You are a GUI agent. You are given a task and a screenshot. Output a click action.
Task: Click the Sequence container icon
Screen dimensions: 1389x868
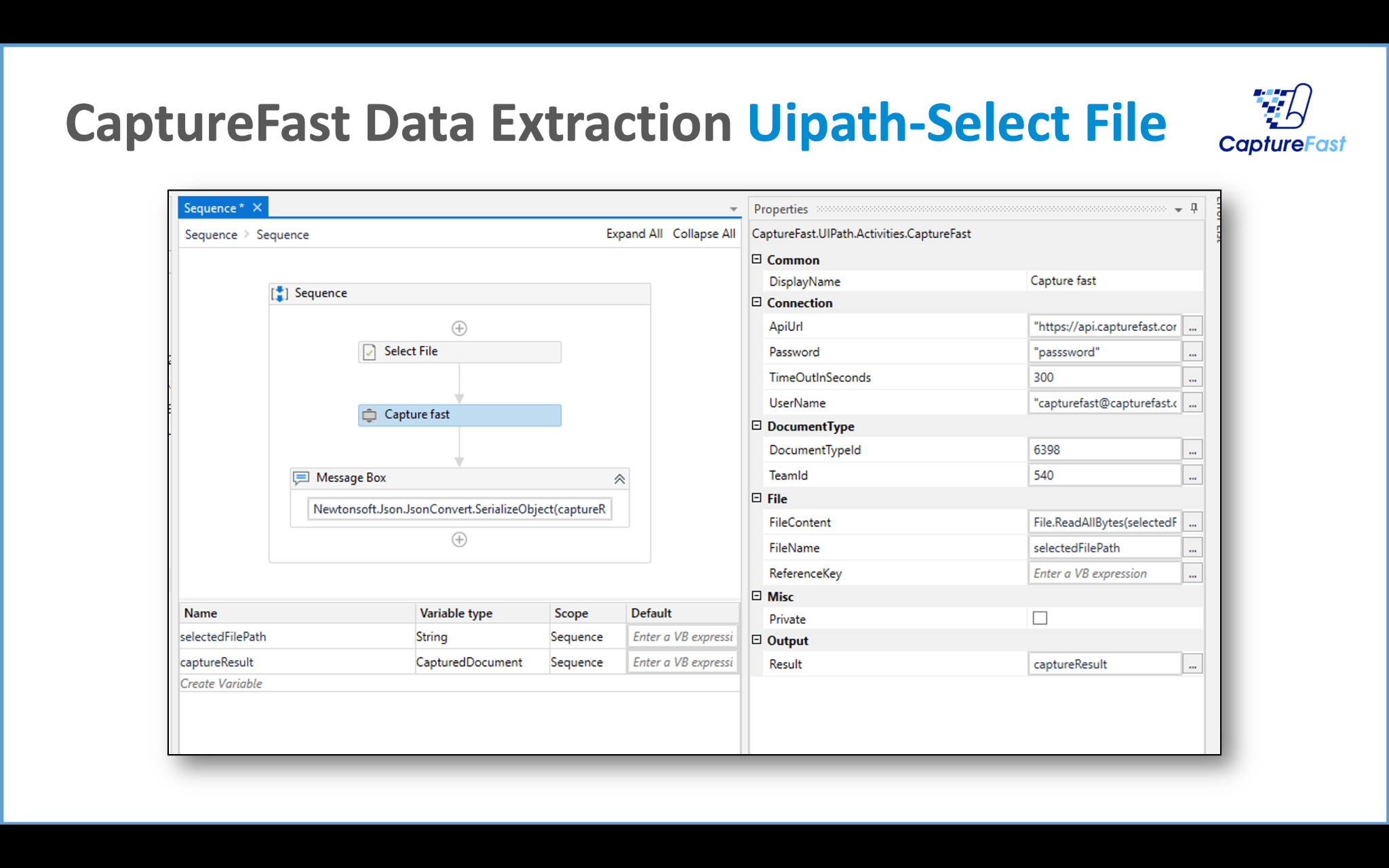[279, 294]
